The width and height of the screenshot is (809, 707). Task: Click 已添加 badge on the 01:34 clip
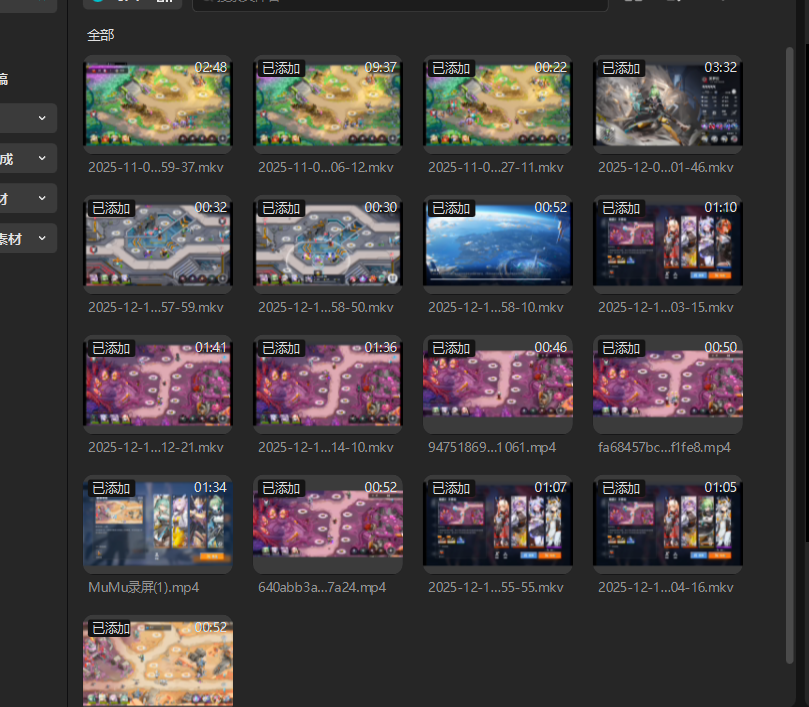click(x=111, y=488)
